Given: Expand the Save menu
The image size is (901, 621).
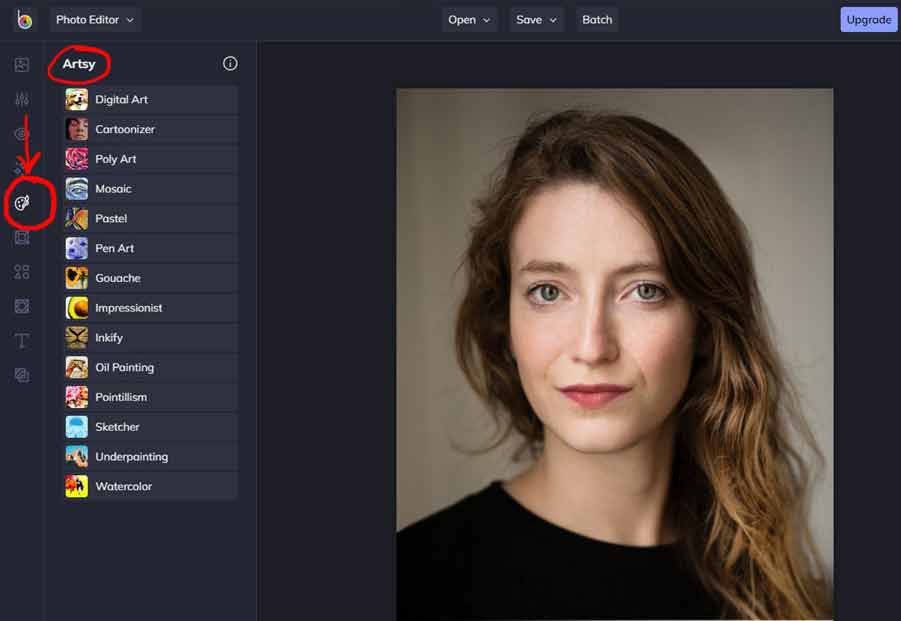Looking at the screenshot, I should tap(536, 20).
